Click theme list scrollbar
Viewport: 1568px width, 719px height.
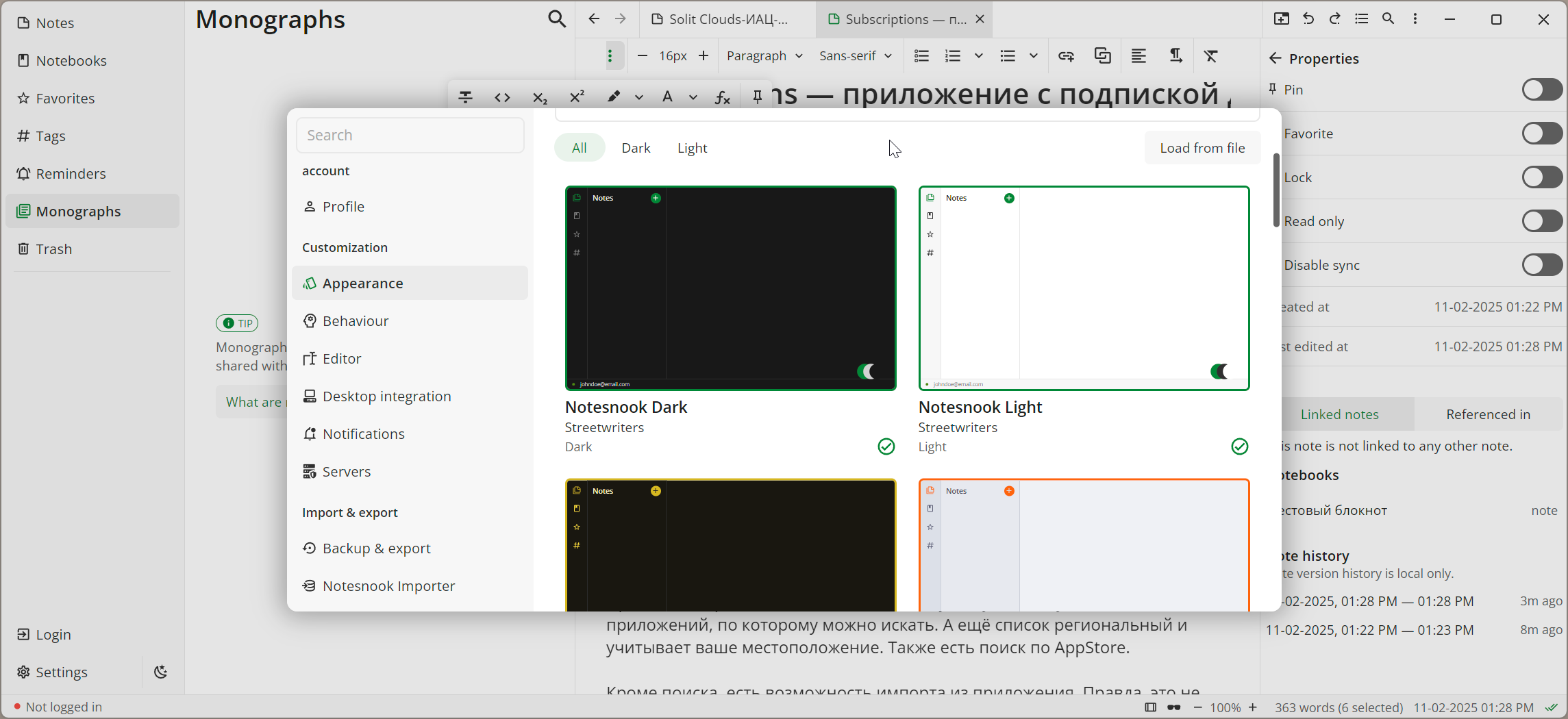pyautogui.click(x=1276, y=190)
